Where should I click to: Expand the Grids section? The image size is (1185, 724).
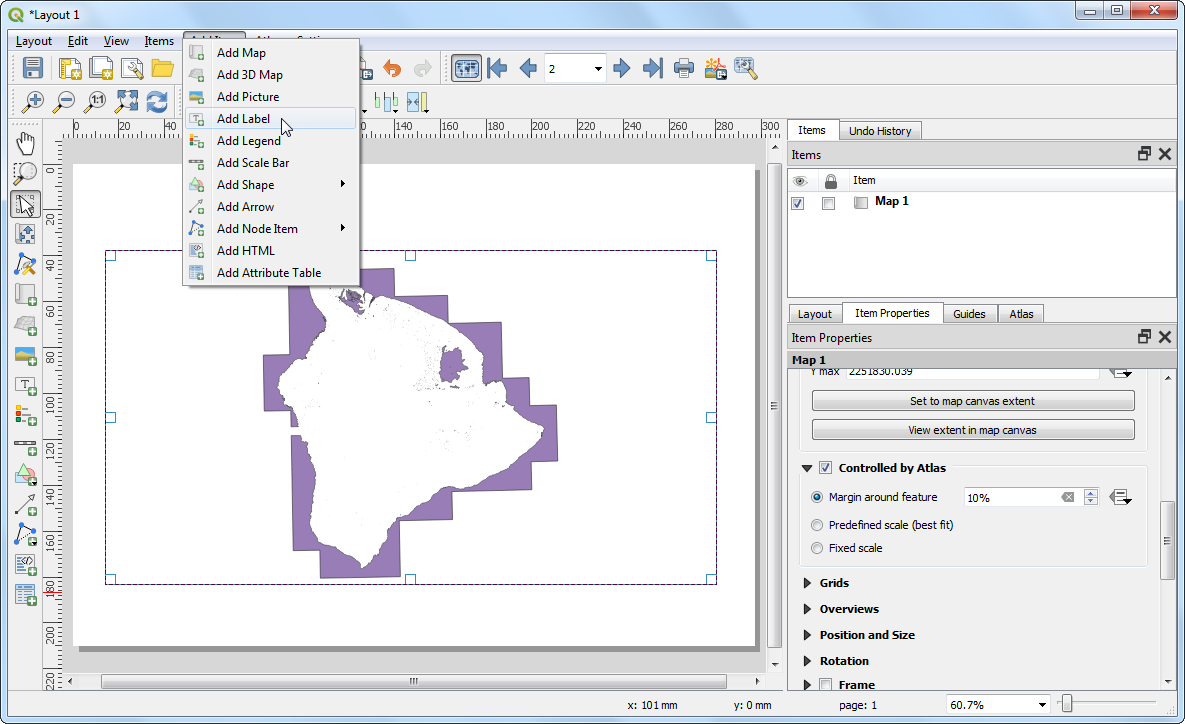tap(808, 583)
